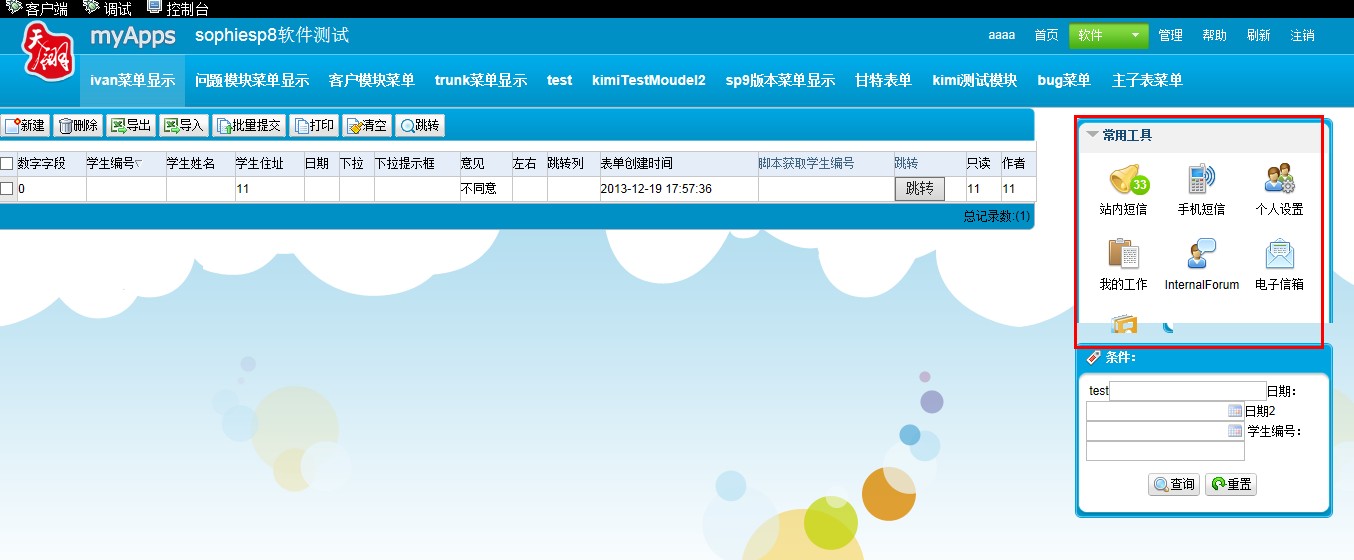This screenshot has width=1354, height=560.
Task: Click the 管理 link
Action: [1171, 35]
